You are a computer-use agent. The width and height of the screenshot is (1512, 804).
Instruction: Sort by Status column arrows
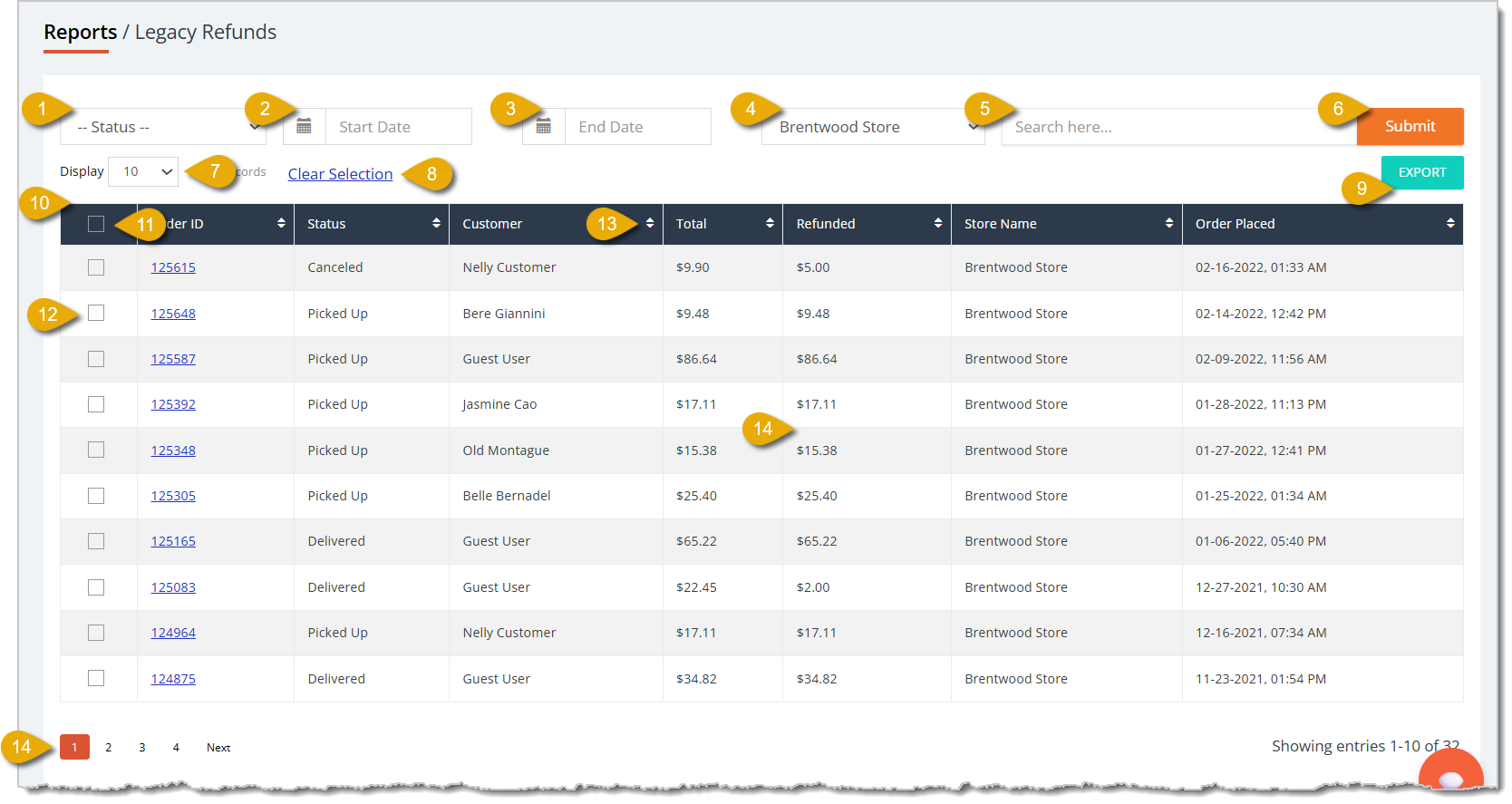(x=436, y=223)
